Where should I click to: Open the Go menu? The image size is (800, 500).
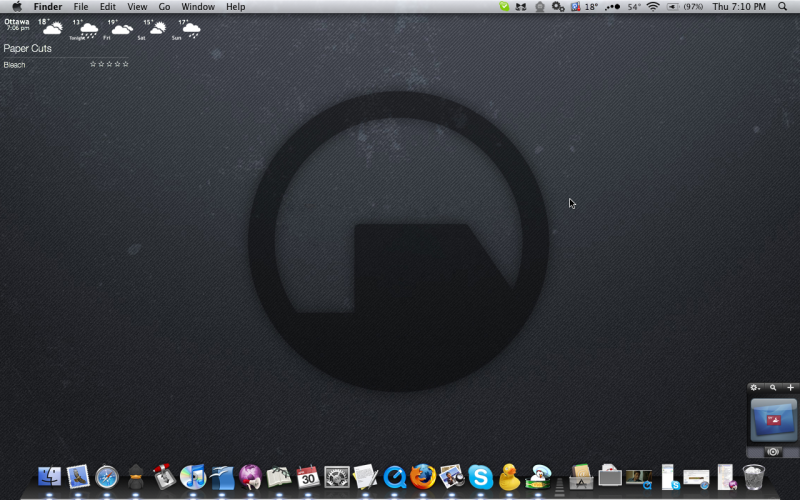pos(164,7)
